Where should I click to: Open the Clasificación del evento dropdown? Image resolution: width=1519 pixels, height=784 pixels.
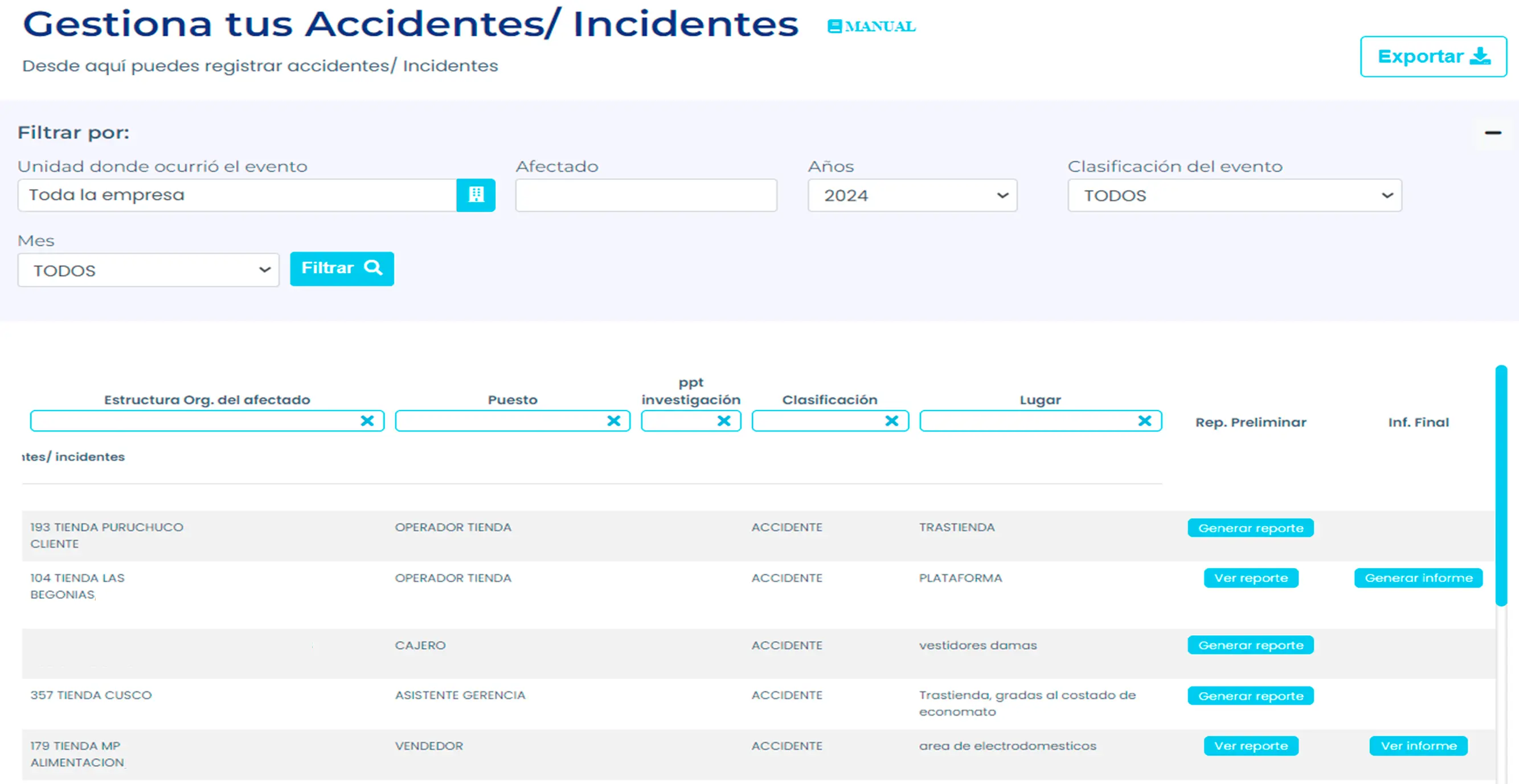(1234, 196)
